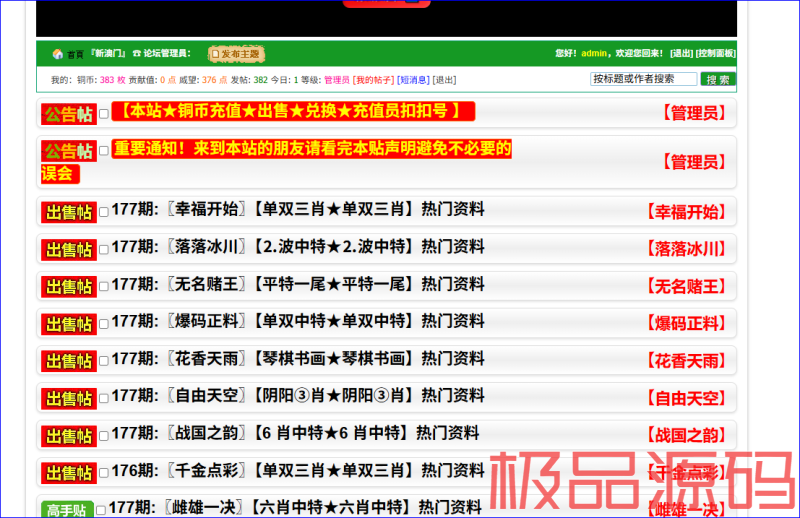Click 出售帖 badge on 落落冰川 row
The width and height of the screenshot is (800, 518).
tap(69, 250)
